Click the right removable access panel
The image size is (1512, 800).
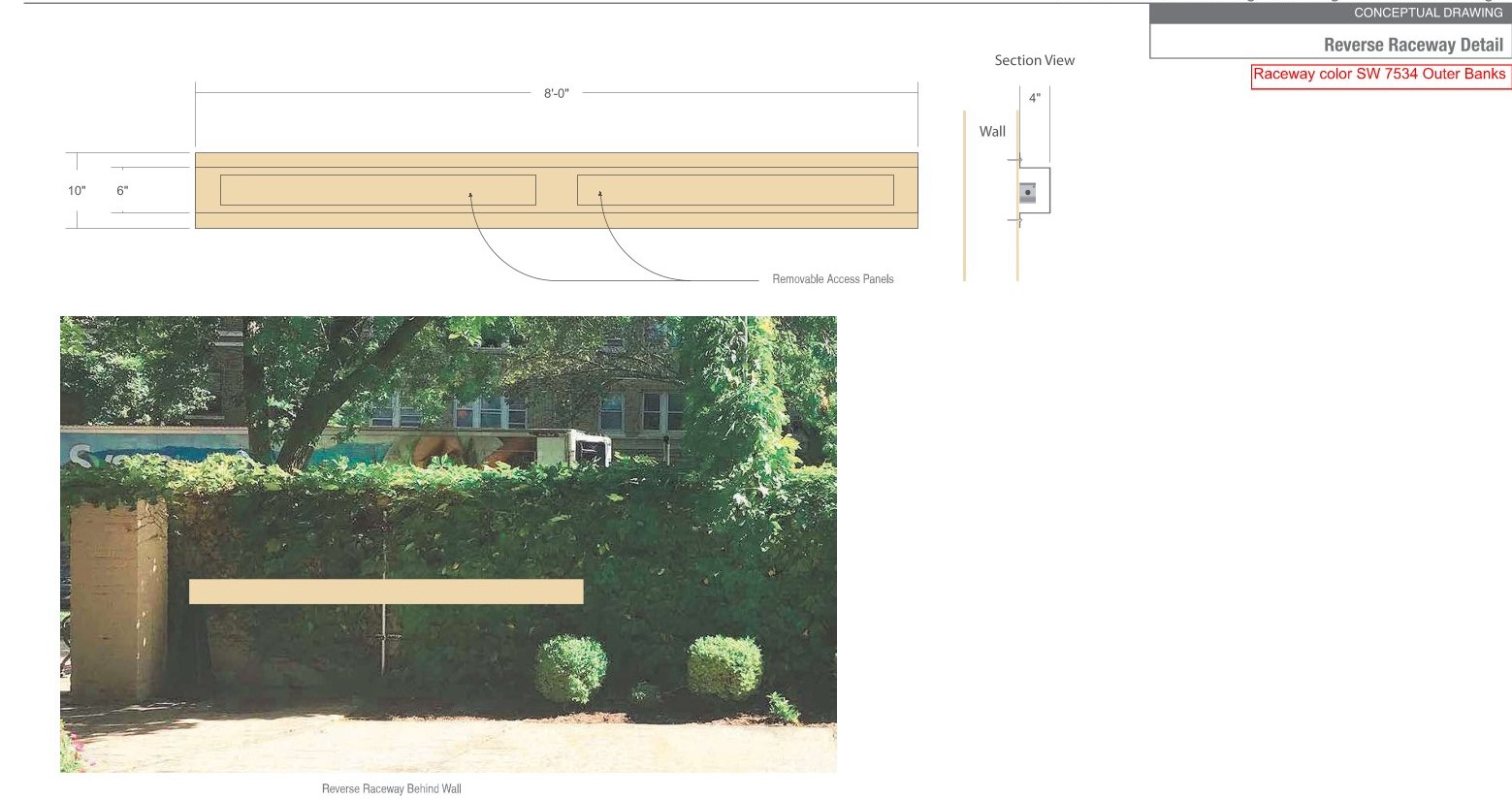pyautogui.click(x=734, y=190)
